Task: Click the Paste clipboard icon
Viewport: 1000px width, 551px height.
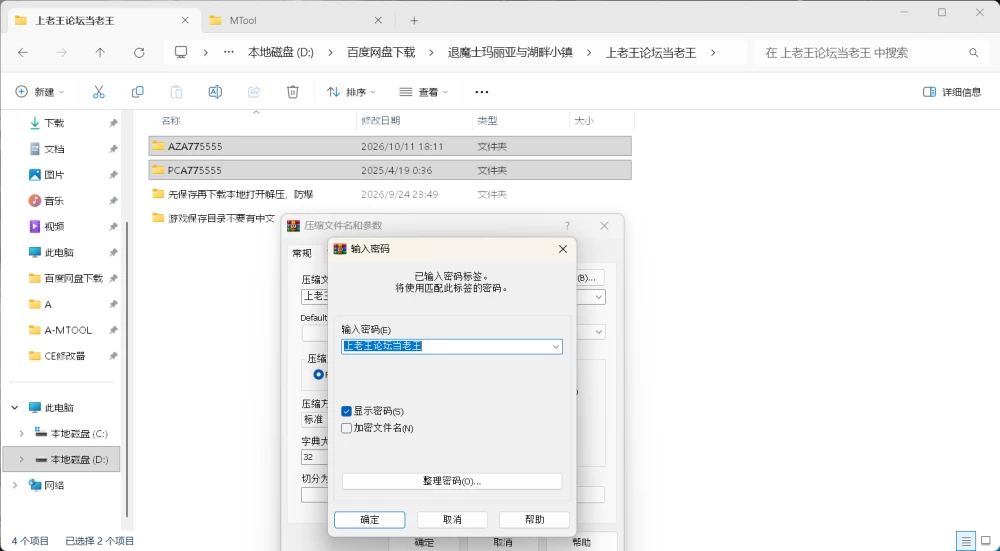Action: tap(176, 92)
